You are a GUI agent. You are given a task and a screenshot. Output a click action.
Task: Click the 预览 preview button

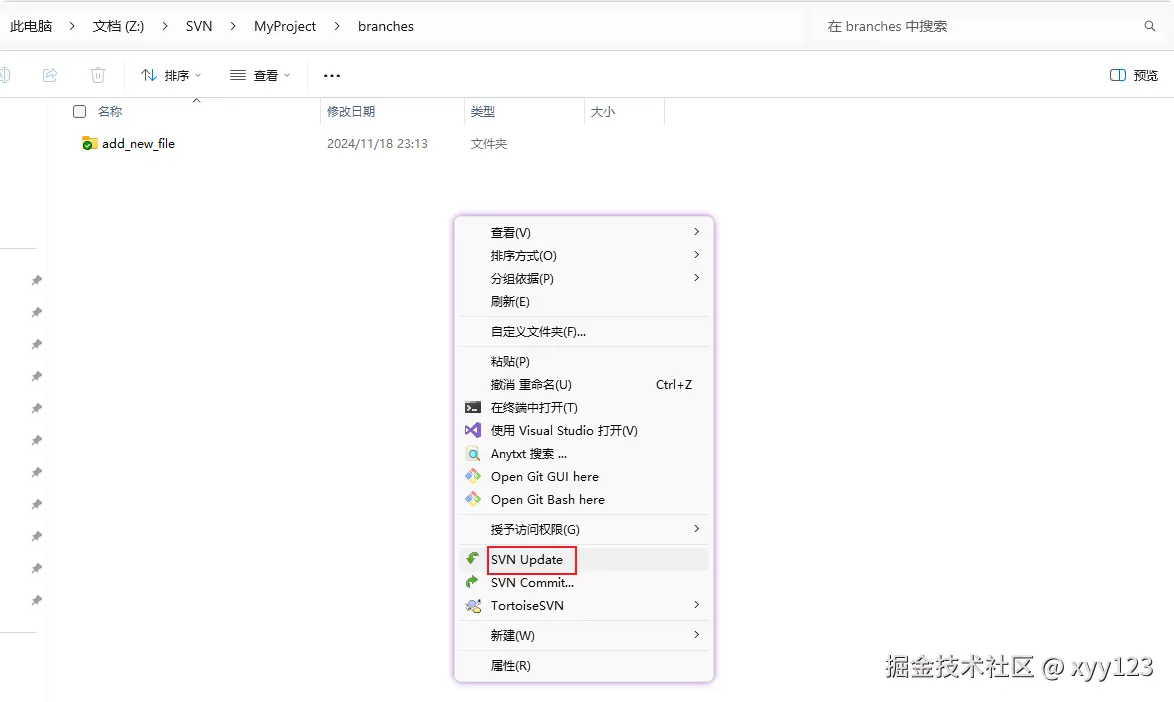pos(1134,75)
